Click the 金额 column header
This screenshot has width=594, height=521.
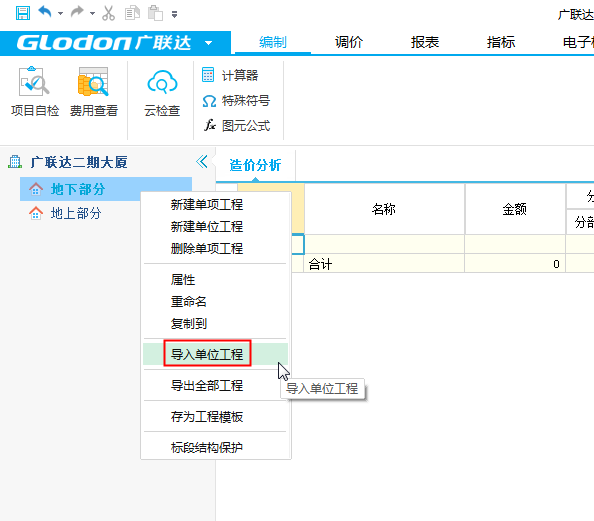(515, 209)
